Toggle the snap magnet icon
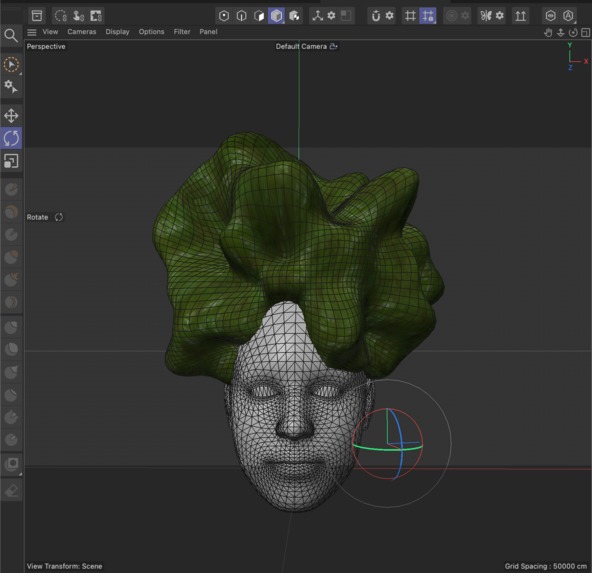592x573 pixels. tap(376, 16)
